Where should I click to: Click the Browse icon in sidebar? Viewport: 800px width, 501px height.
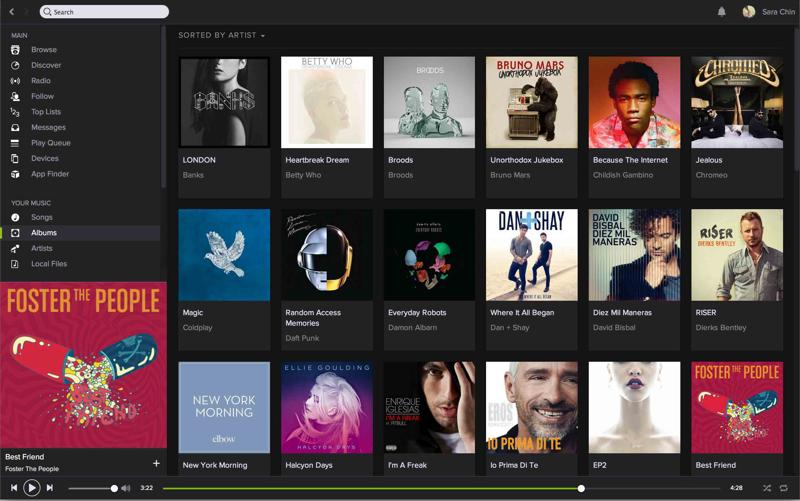(15, 49)
